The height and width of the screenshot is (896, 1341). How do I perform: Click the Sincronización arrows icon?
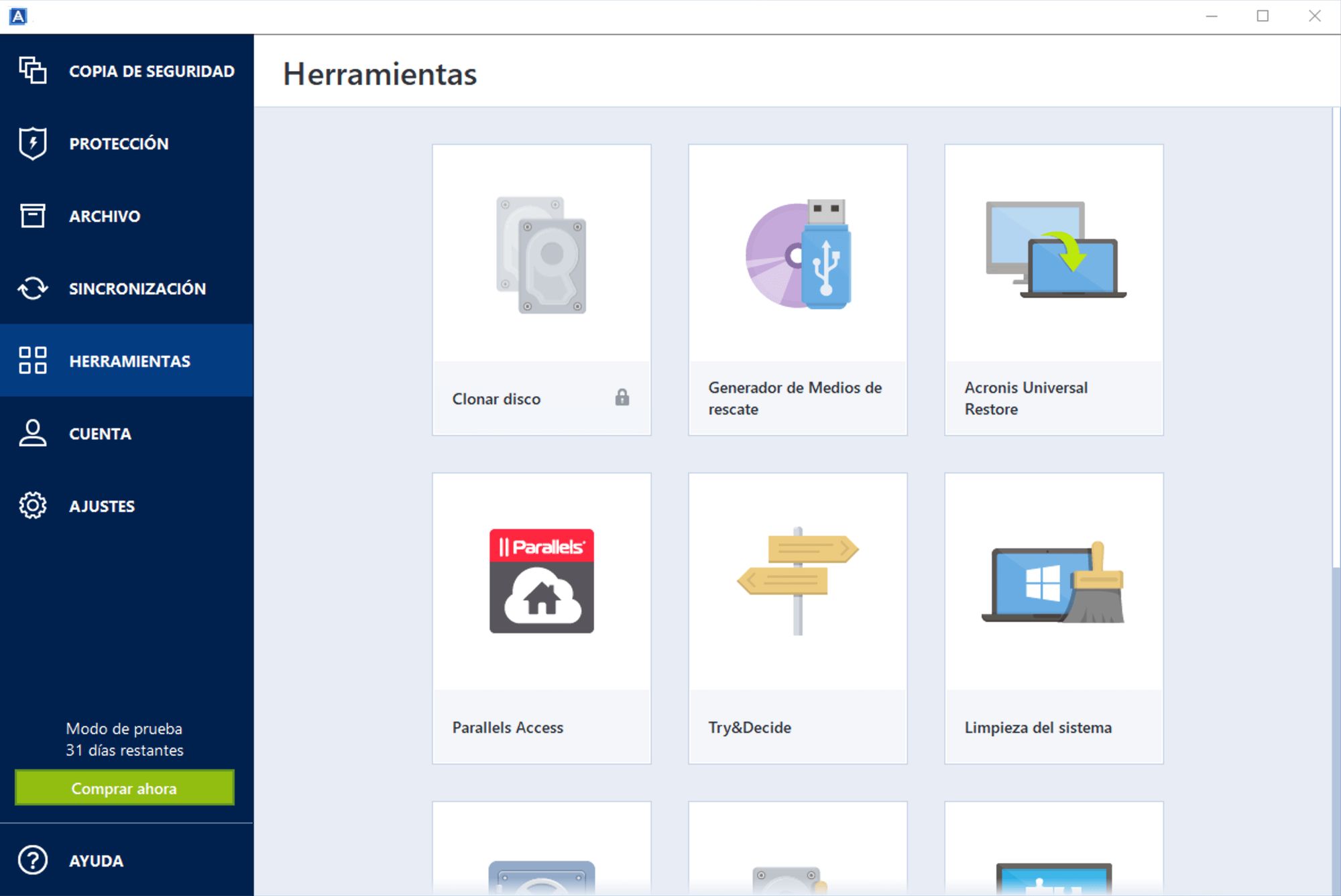coord(32,289)
